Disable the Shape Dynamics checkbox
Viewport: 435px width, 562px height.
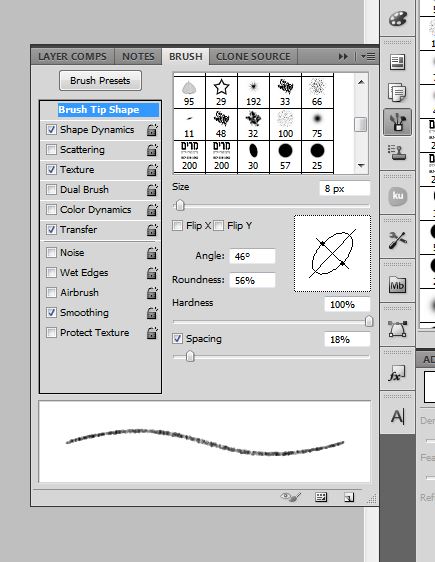[x=52, y=129]
